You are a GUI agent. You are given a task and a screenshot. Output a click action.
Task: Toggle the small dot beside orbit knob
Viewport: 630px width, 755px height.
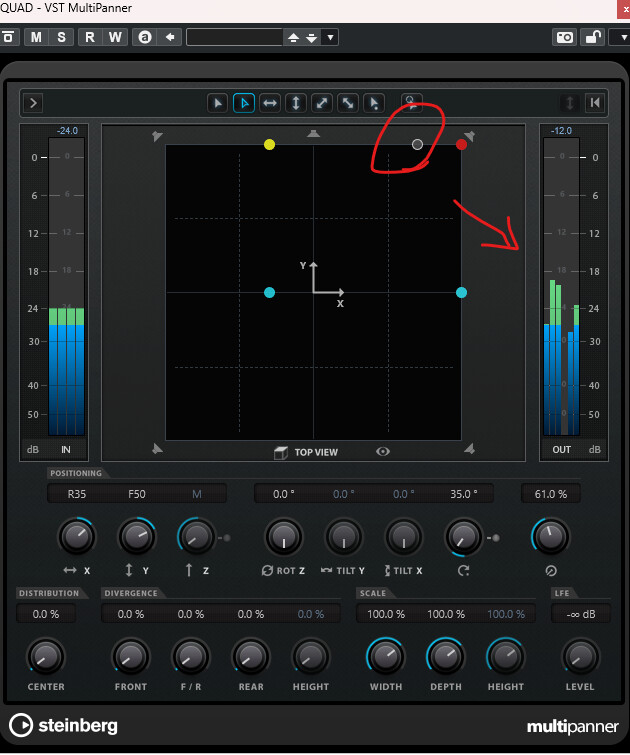tap(495, 538)
